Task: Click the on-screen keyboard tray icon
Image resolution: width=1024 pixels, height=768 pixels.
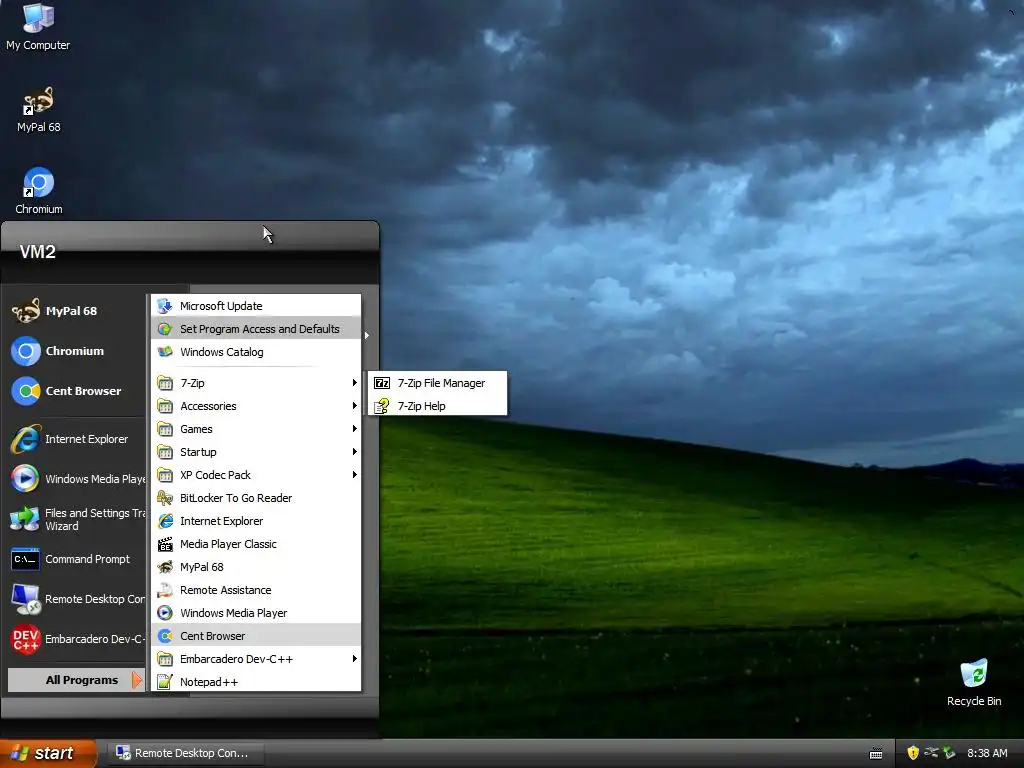Action: pyautogui.click(x=876, y=754)
